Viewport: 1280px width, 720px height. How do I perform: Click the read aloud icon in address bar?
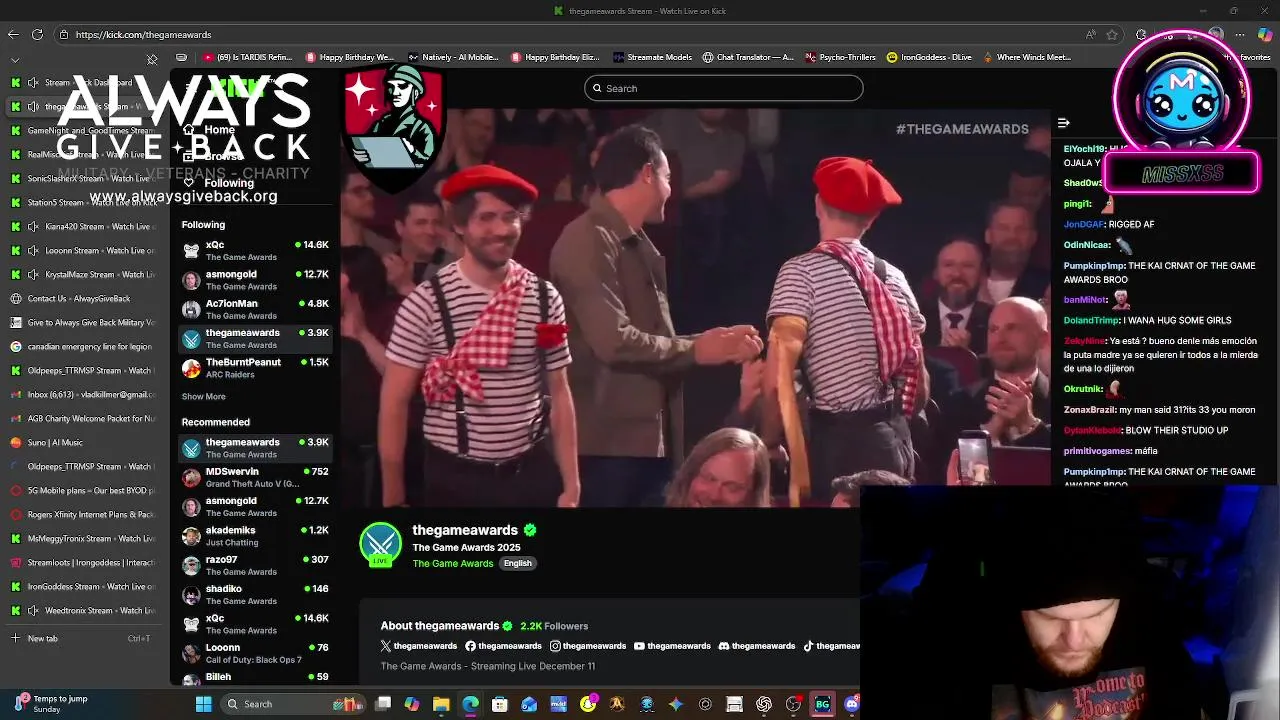[x=1090, y=34]
